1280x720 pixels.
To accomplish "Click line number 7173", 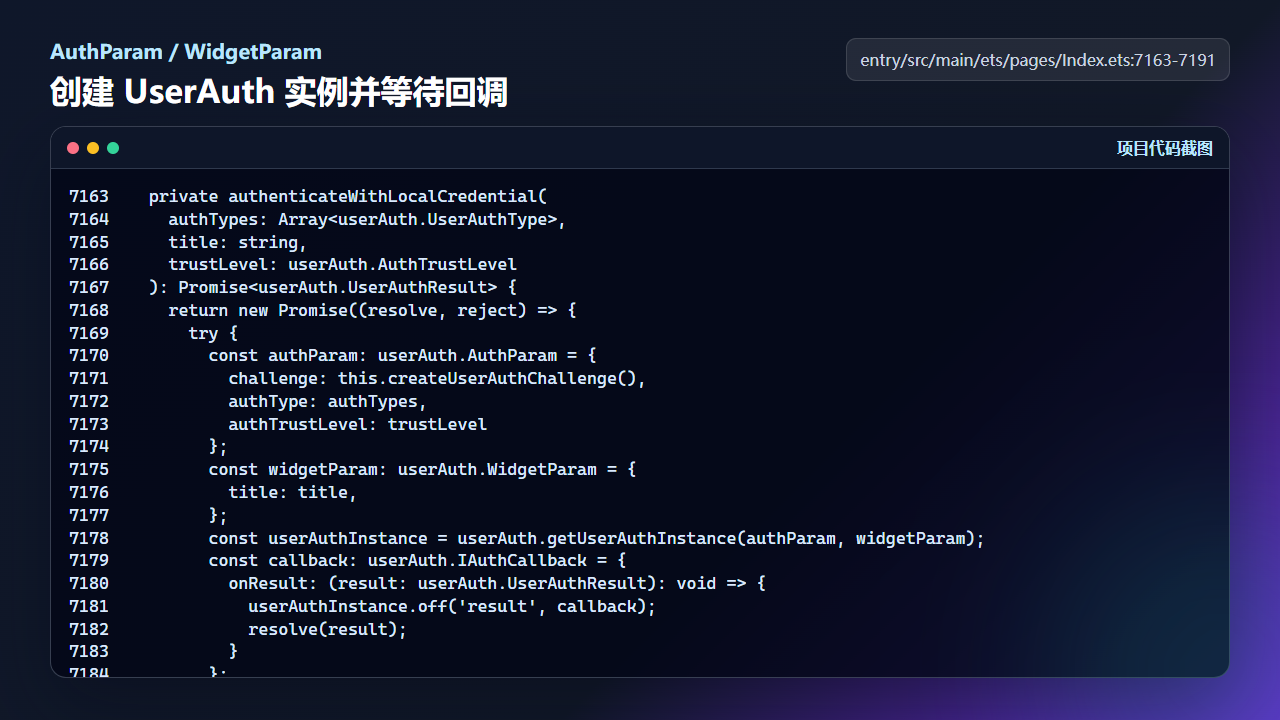I will (89, 424).
